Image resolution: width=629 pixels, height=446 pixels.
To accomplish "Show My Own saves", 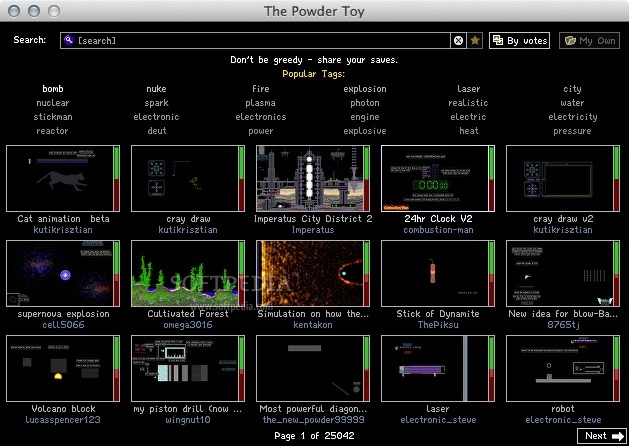I will (590, 41).
